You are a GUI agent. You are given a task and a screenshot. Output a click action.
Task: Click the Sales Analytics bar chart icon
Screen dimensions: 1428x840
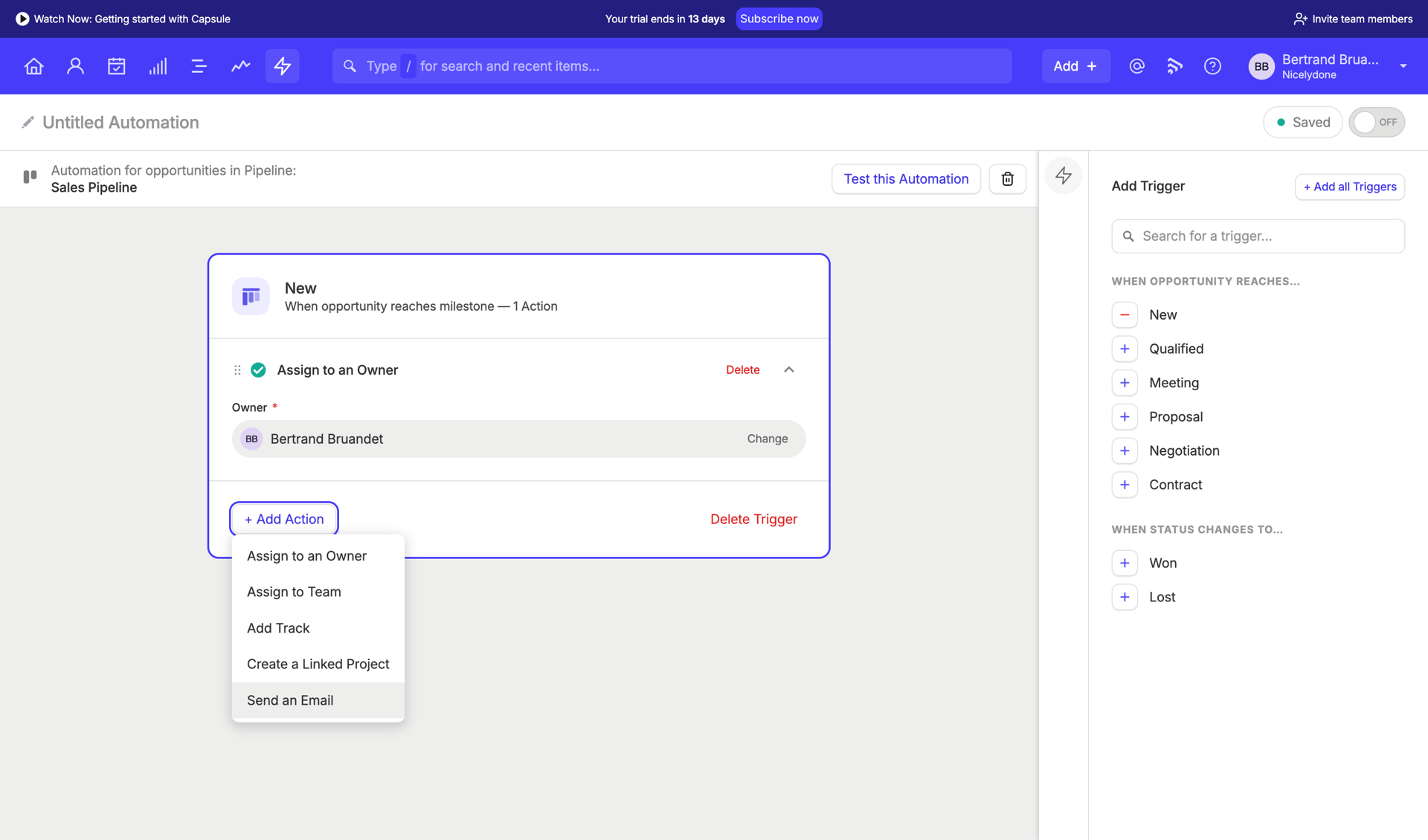click(x=158, y=65)
